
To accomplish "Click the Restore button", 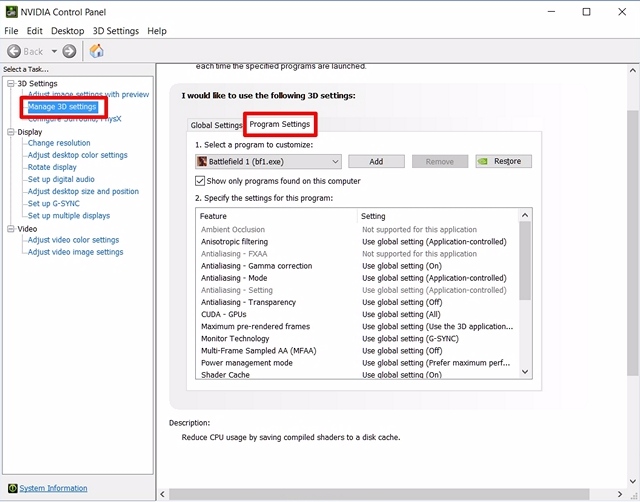I will point(504,161).
